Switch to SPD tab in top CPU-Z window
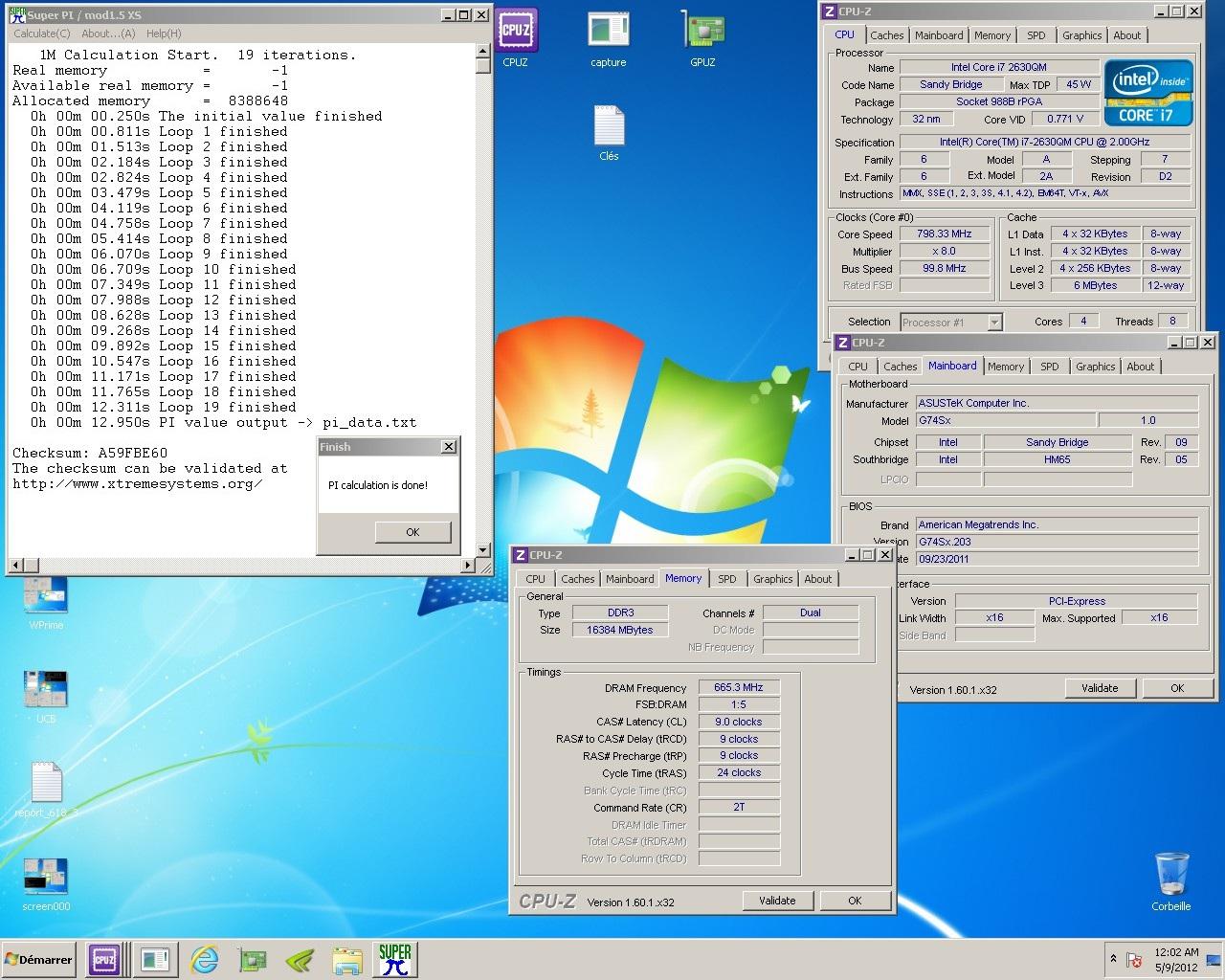The width and height of the screenshot is (1225, 980). click(x=1036, y=35)
